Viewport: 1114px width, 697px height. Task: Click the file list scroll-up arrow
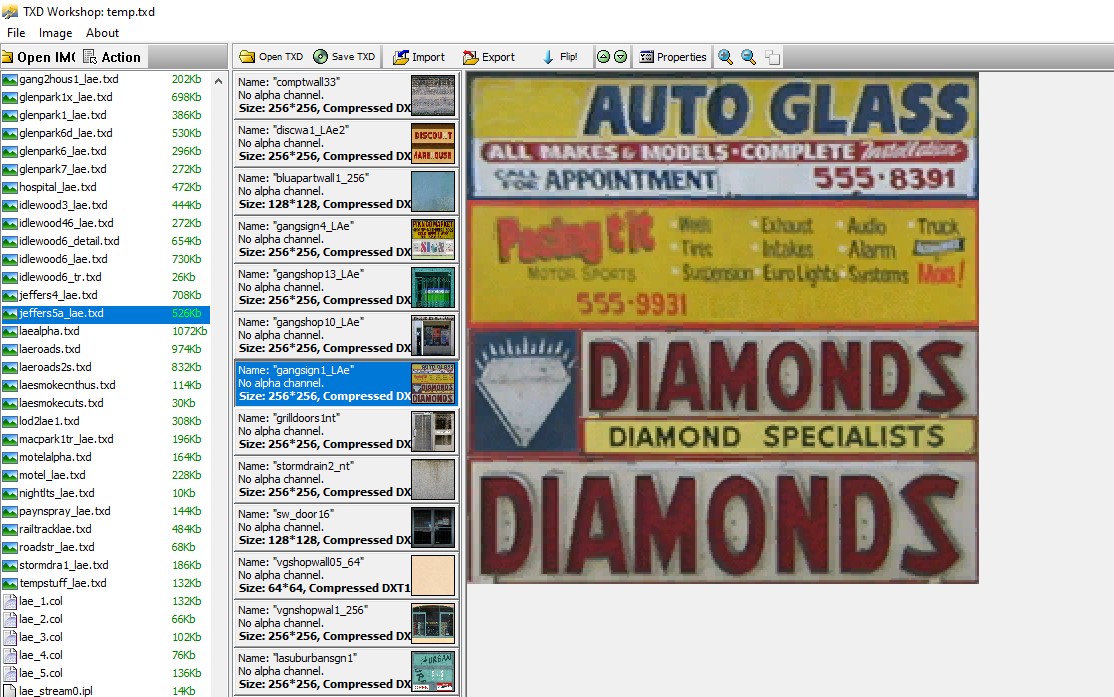tap(219, 81)
